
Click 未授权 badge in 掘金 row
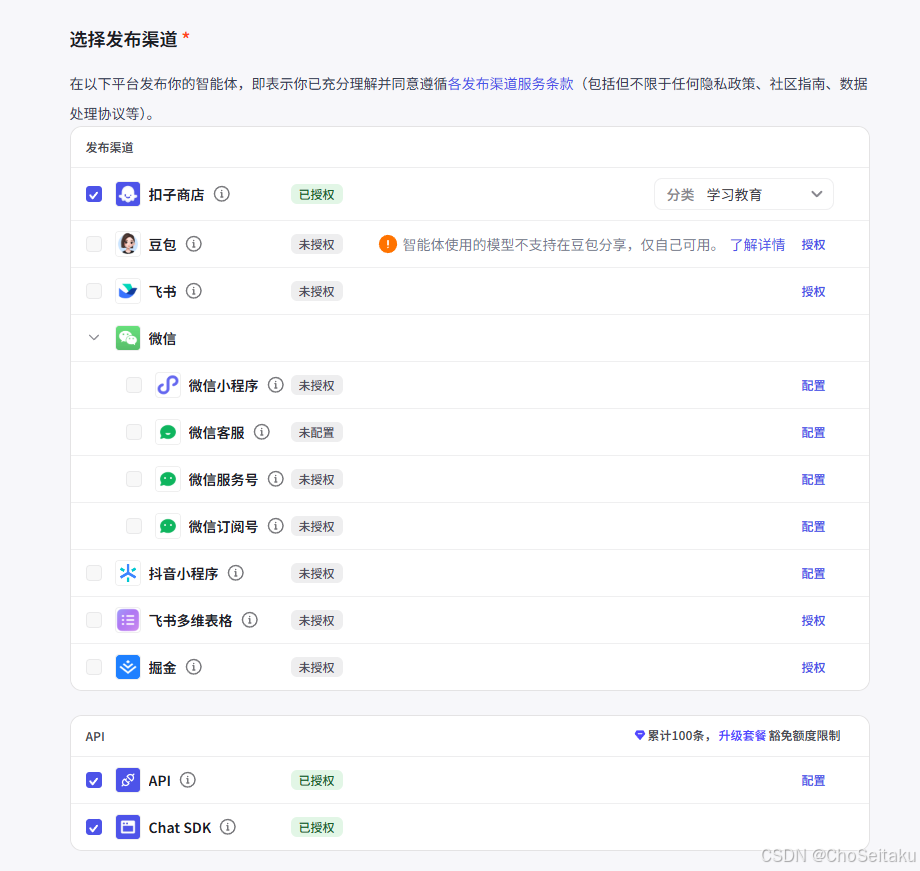coord(317,667)
